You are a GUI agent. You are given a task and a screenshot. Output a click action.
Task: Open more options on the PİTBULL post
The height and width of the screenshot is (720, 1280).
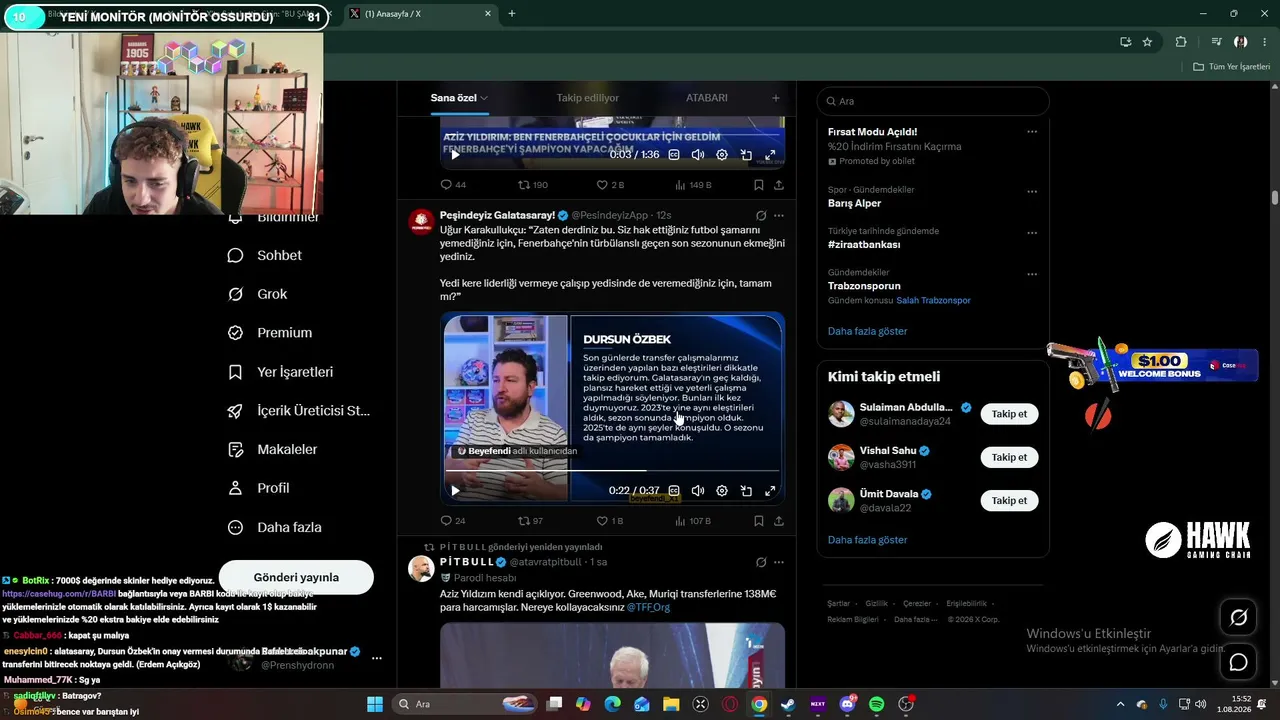779,562
